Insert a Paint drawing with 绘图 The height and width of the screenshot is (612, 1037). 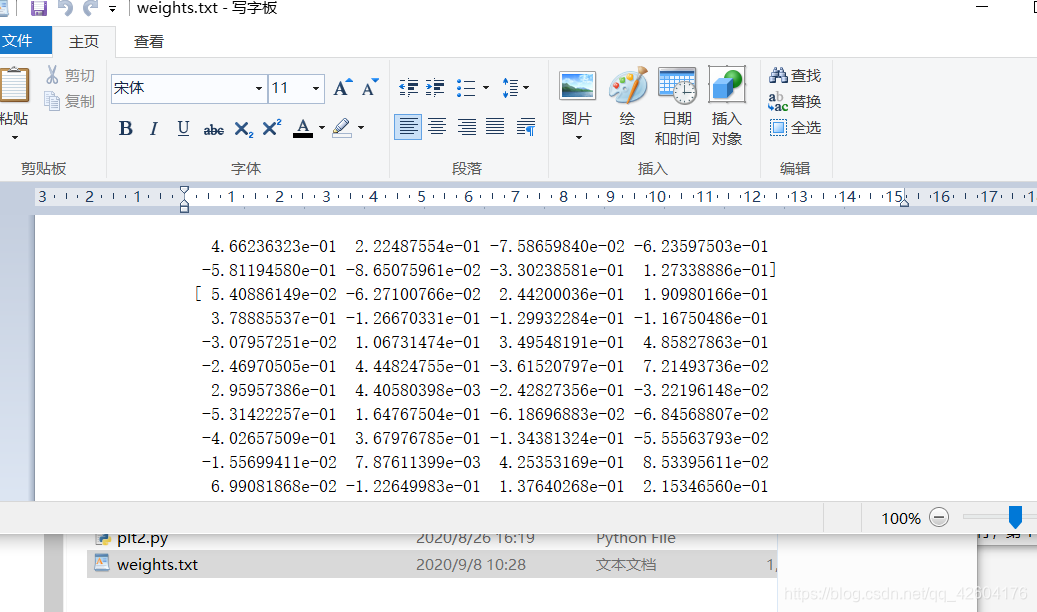point(628,106)
